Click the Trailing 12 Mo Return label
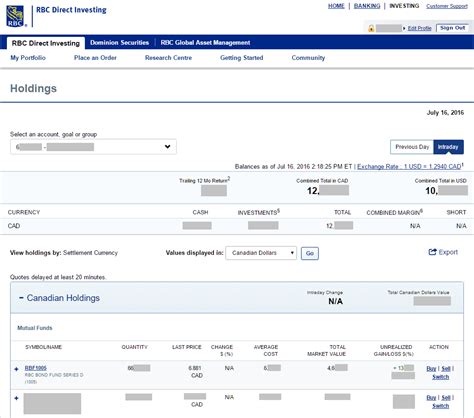Viewport: 474px width, 418px height. pos(204,180)
